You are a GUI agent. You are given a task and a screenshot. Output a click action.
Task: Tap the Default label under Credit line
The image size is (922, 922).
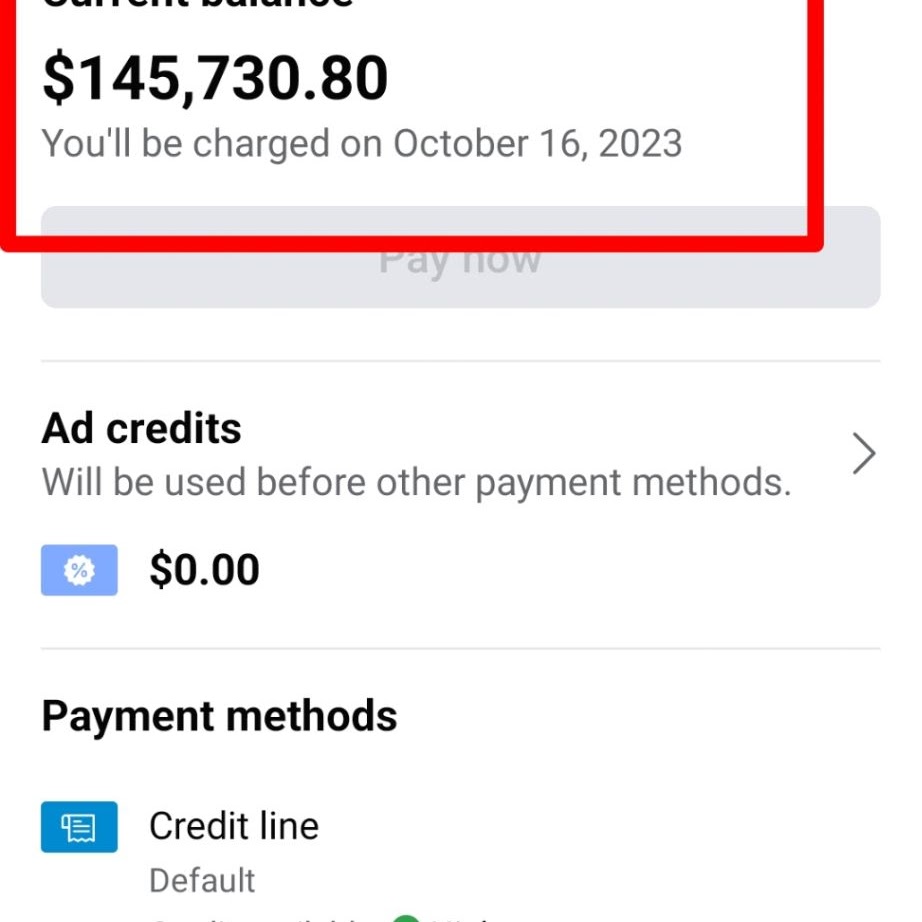pos(202,881)
